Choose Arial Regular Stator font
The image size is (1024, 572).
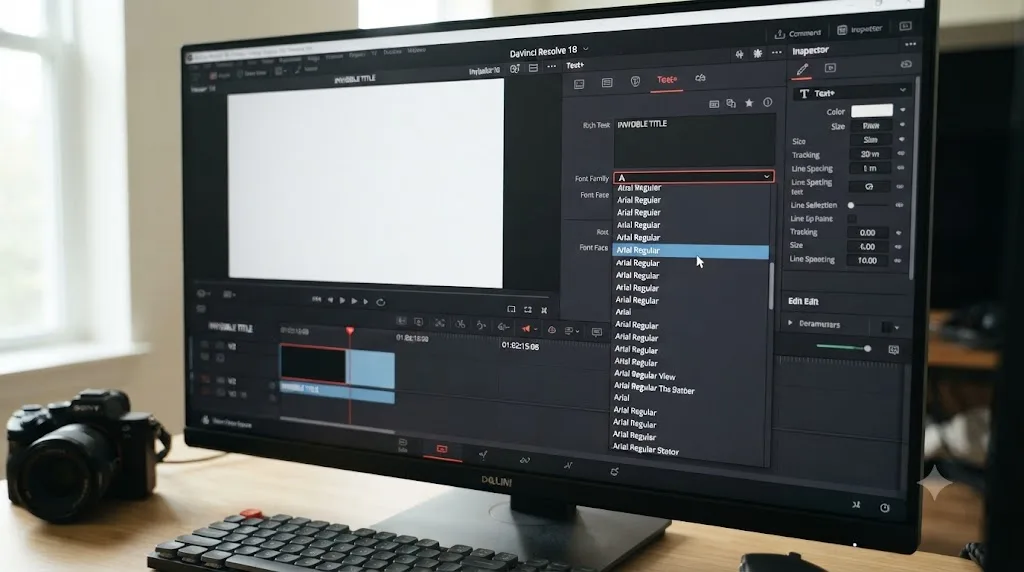[x=646, y=449]
